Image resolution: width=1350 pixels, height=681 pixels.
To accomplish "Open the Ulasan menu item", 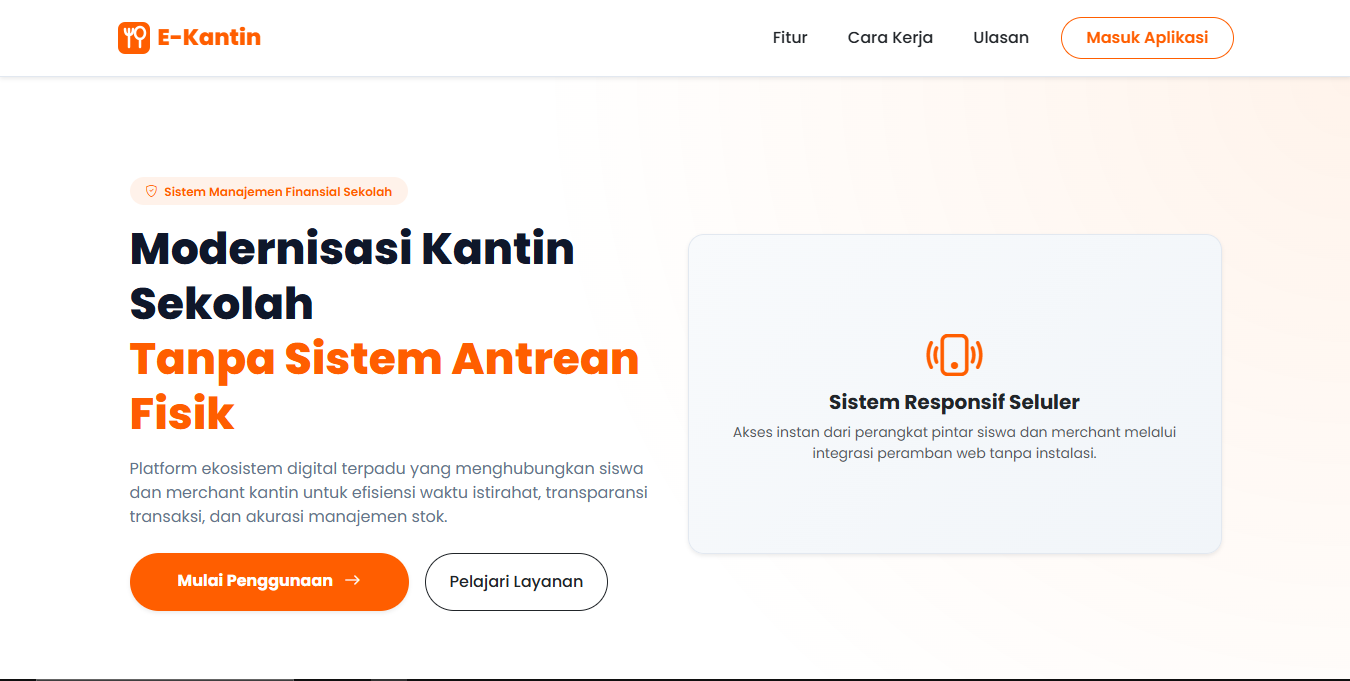I will click(1001, 38).
